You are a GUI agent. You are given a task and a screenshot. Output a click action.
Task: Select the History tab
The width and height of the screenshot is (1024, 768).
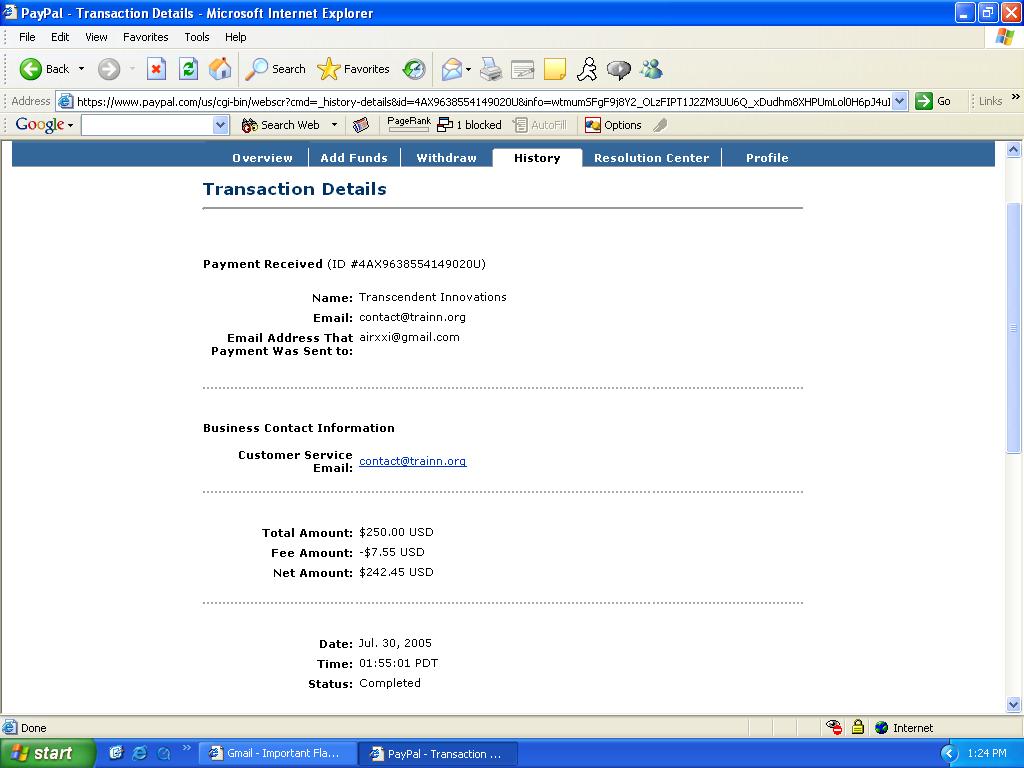coord(537,157)
